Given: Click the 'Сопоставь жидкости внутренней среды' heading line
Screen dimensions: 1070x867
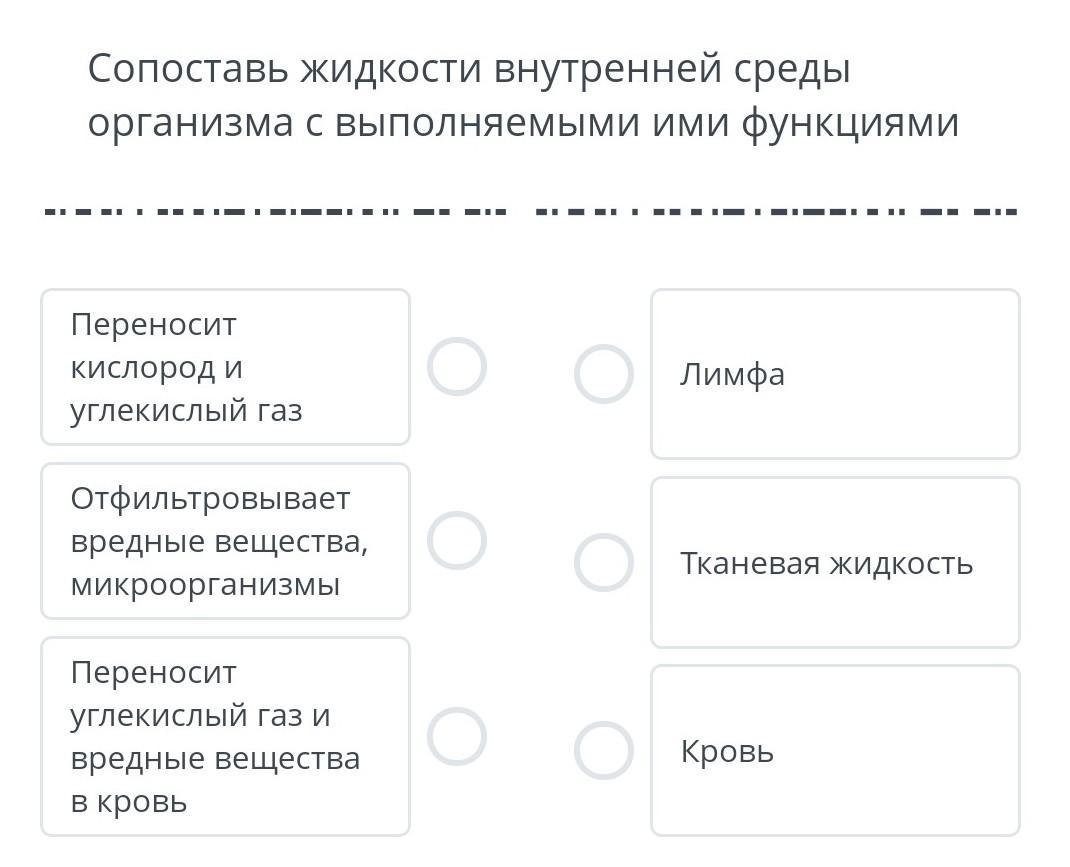Looking at the screenshot, I should click(x=469, y=69).
